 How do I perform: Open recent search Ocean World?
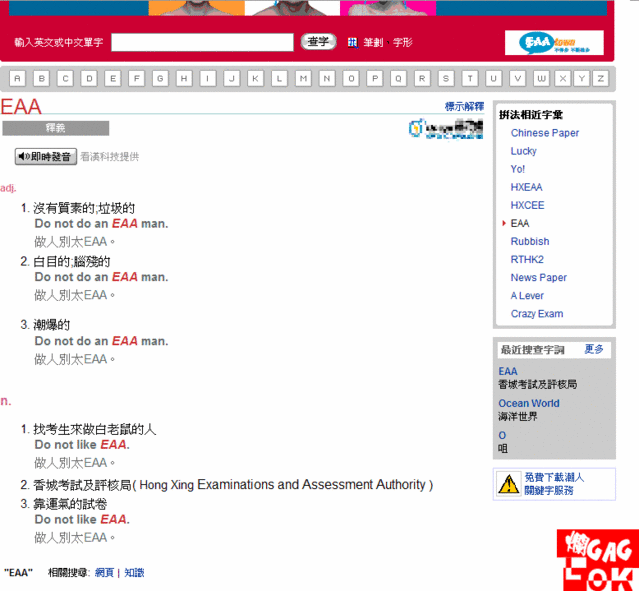pos(529,403)
